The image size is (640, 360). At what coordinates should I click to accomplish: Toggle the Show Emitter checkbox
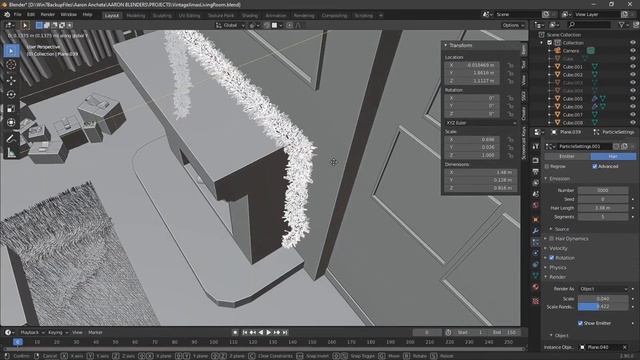click(x=580, y=323)
